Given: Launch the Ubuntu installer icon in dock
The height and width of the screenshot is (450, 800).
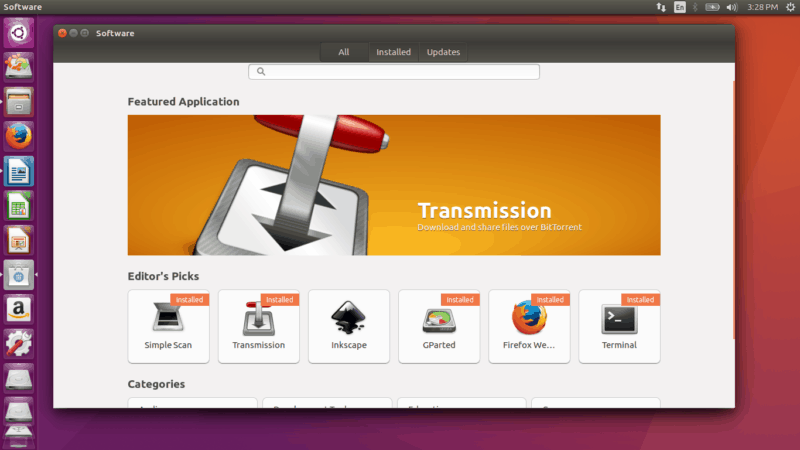Looking at the screenshot, I should point(18,67).
